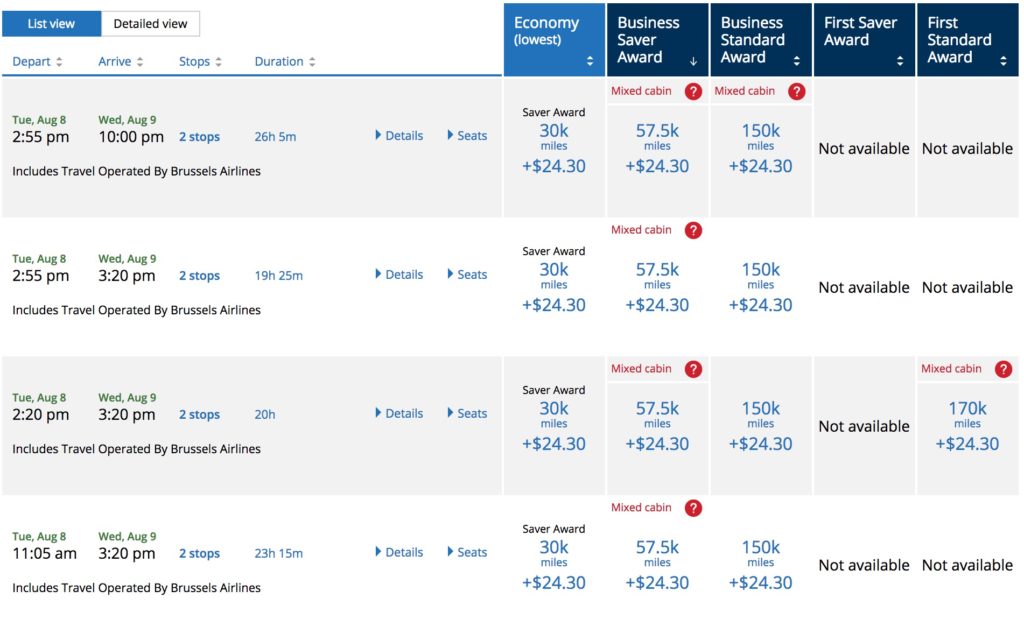Click the mixed cabin help icon for the 19h 25m flight
This screenshot has width=1024, height=633.
pos(693,230)
